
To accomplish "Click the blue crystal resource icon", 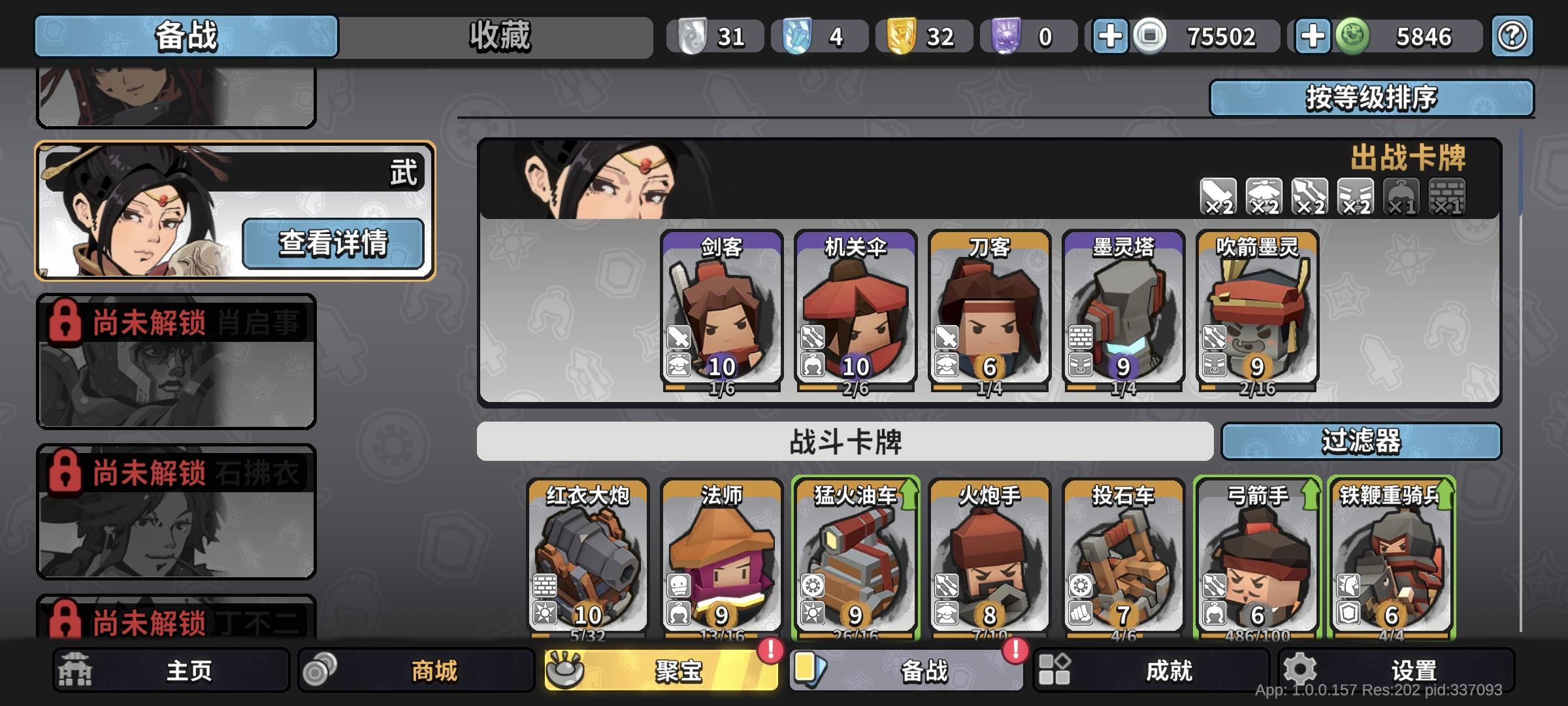I will [x=797, y=36].
